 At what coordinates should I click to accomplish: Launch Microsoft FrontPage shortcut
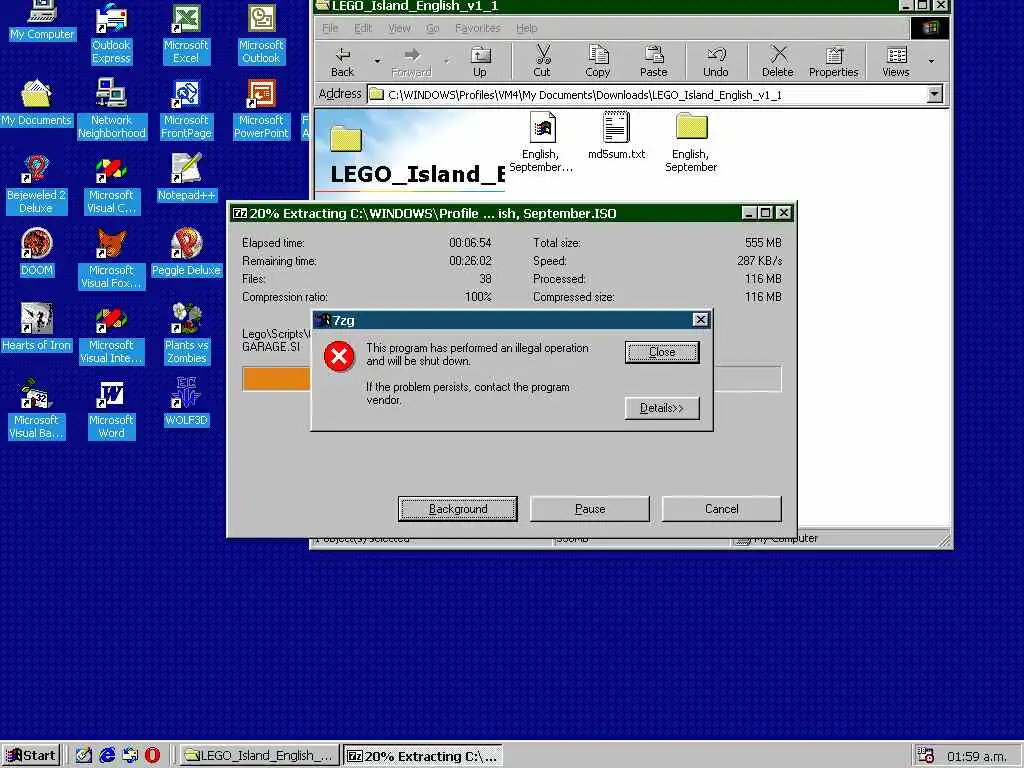point(186,108)
